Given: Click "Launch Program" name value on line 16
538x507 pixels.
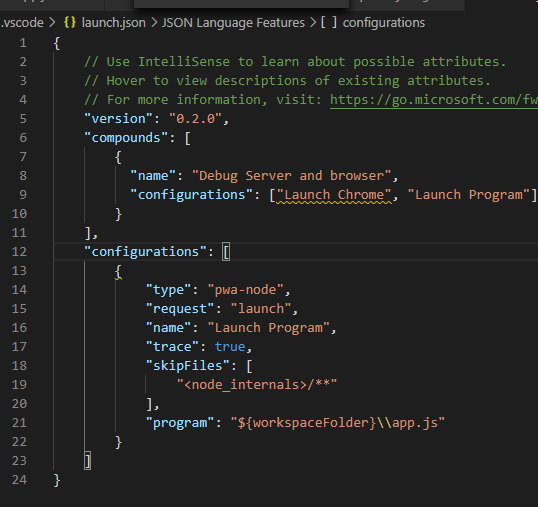Looking at the screenshot, I should point(269,328).
